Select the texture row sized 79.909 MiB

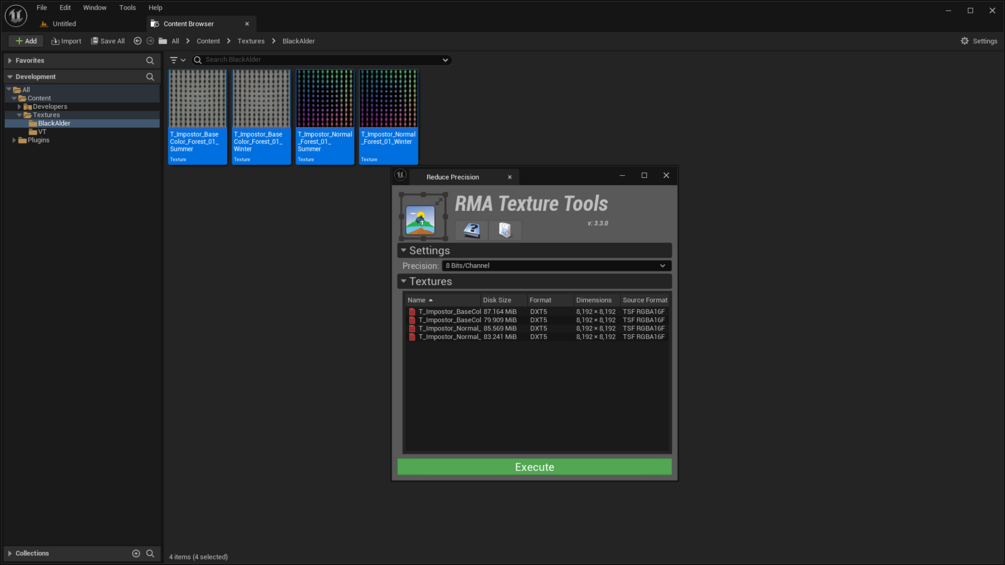(x=536, y=320)
